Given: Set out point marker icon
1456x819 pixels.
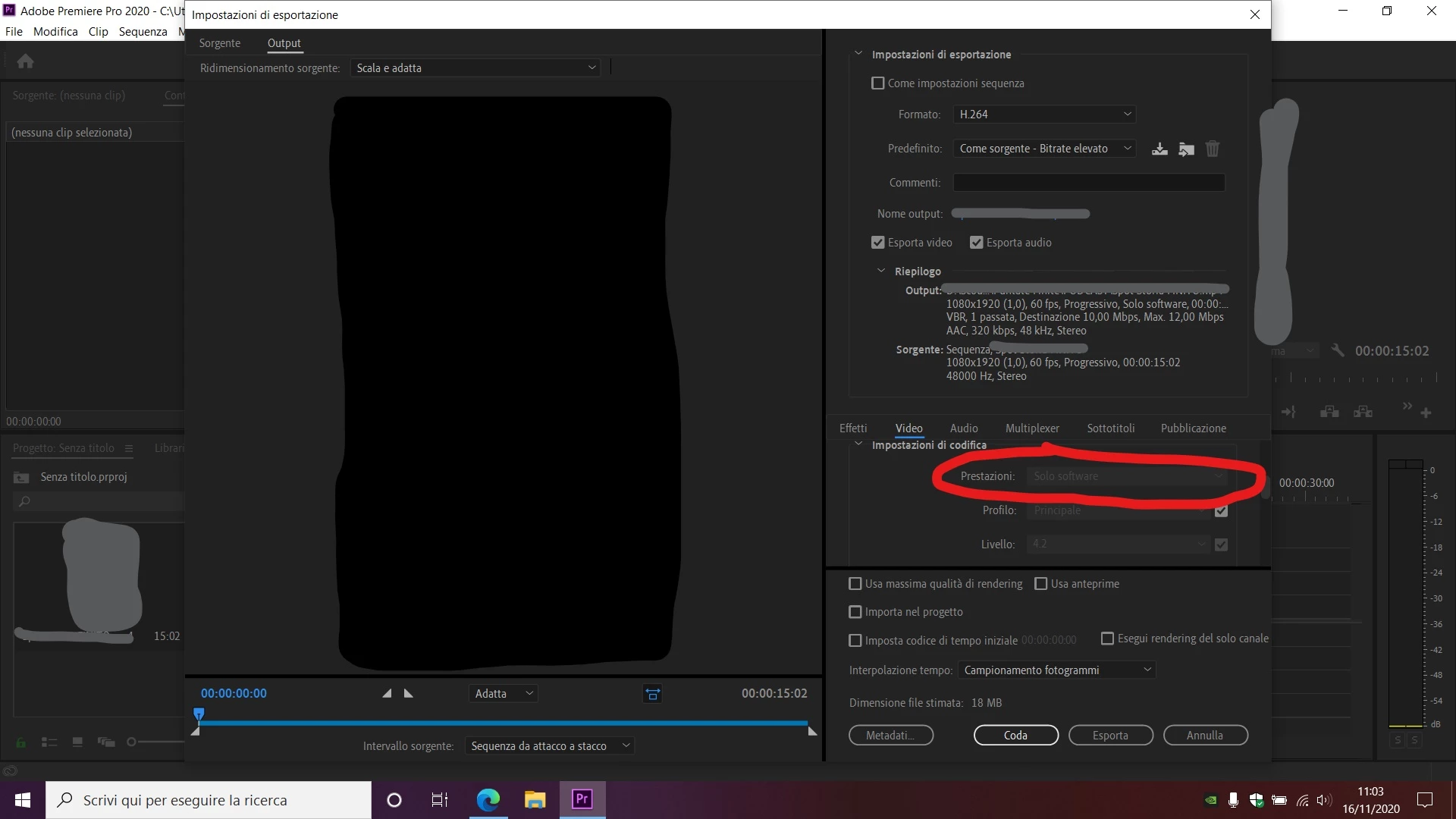Looking at the screenshot, I should click(x=409, y=693).
